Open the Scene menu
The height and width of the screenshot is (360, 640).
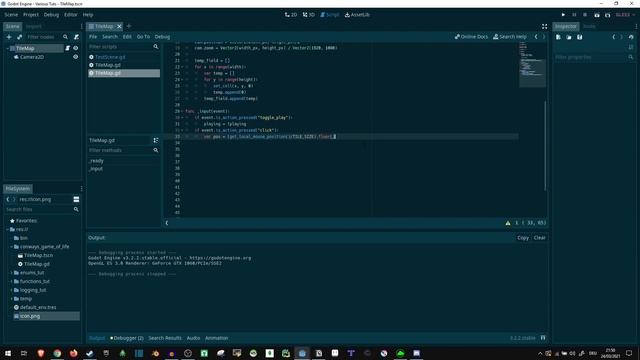11,15
